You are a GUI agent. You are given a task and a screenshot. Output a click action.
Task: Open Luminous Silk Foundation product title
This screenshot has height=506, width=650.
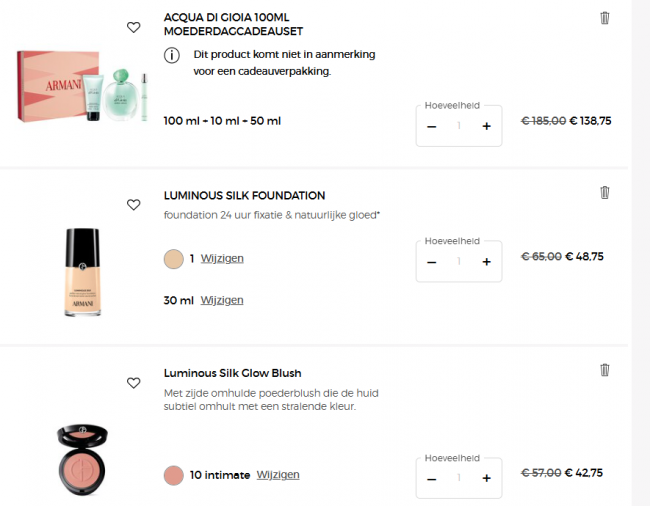(x=244, y=196)
